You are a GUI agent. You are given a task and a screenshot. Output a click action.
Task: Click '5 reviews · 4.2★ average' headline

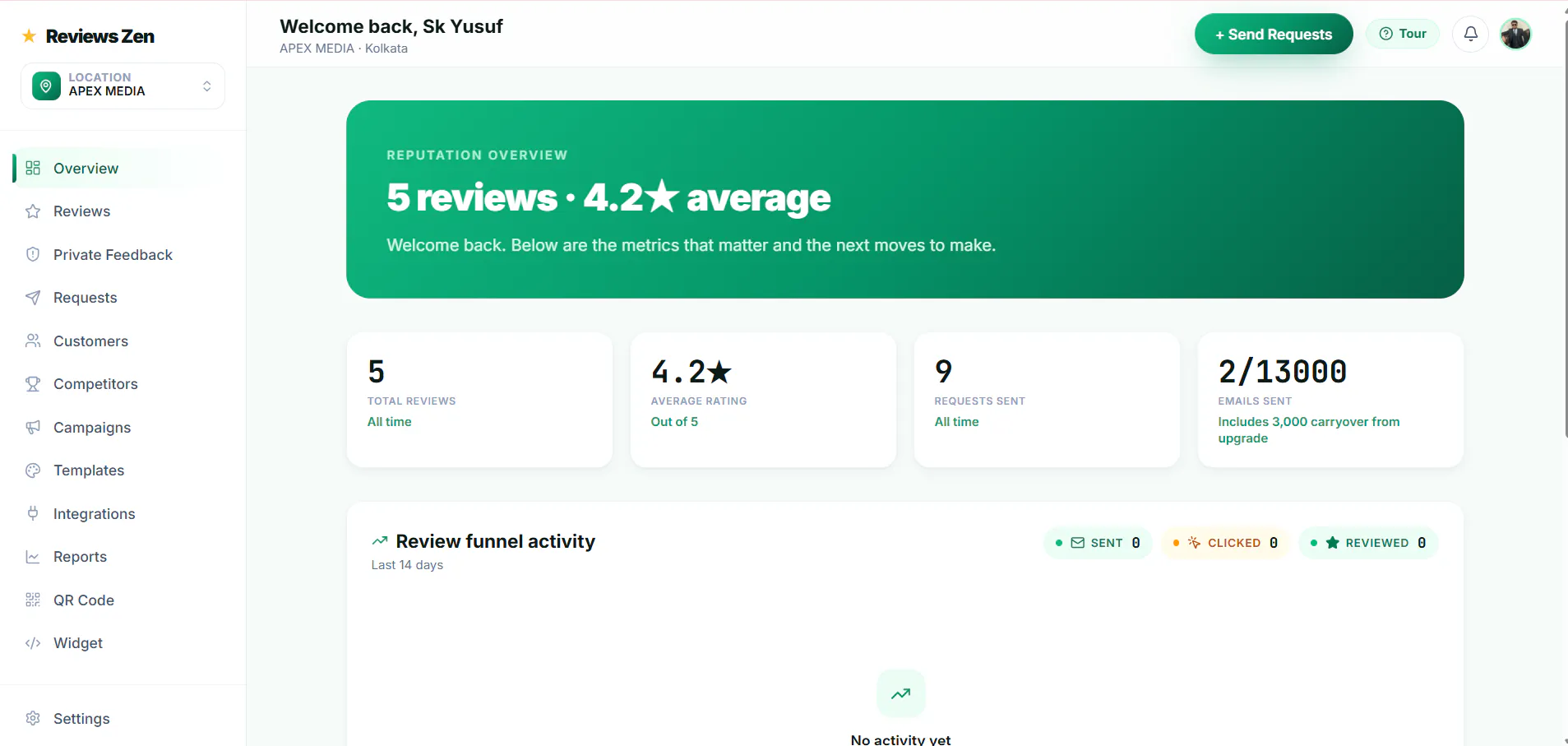tap(608, 197)
